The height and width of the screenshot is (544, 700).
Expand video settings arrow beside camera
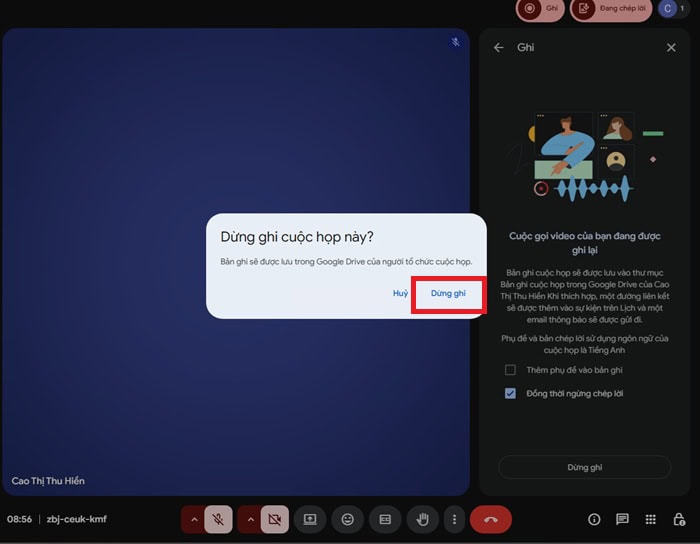(x=249, y=519)
